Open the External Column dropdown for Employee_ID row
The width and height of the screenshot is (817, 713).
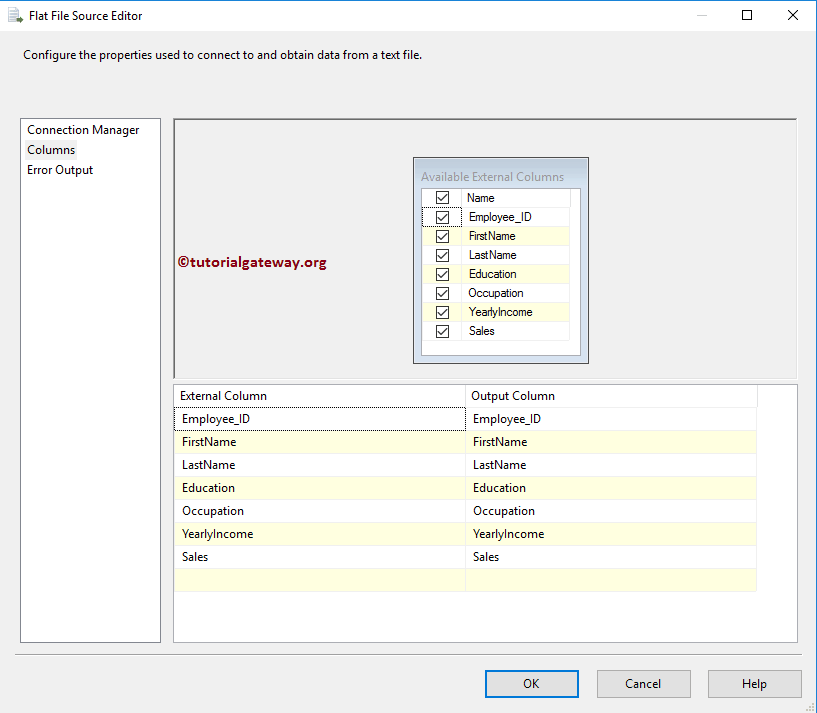320,418
